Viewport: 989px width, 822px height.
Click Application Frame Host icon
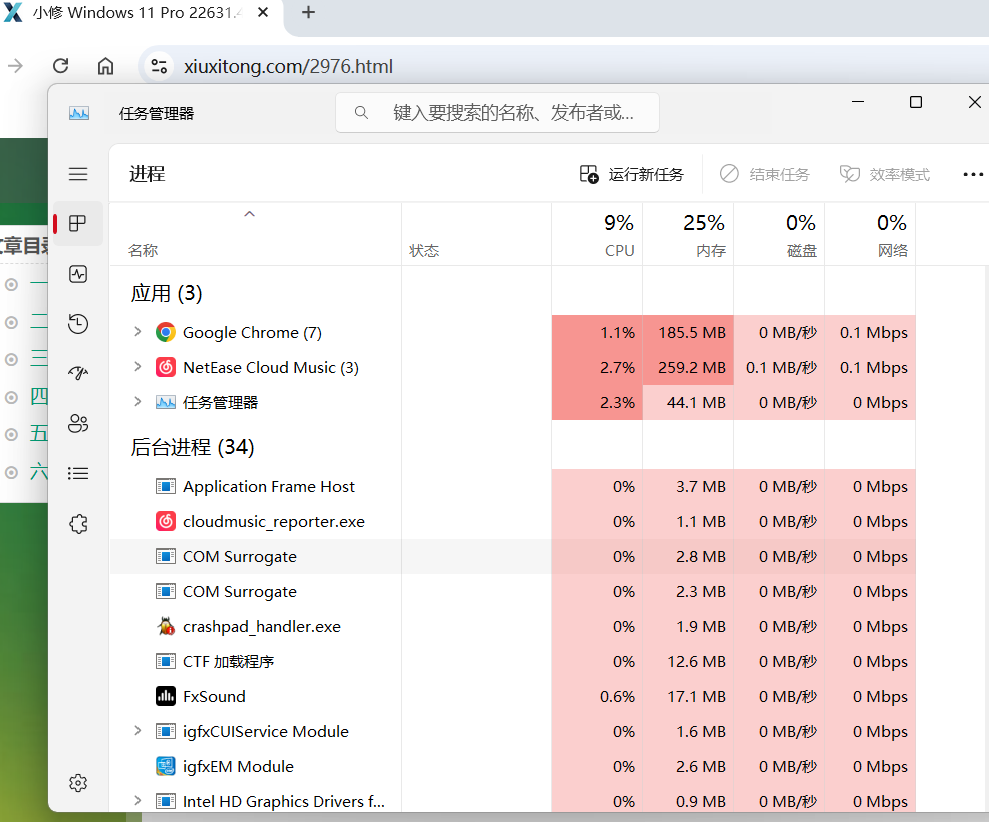click(x=165, y=486)
